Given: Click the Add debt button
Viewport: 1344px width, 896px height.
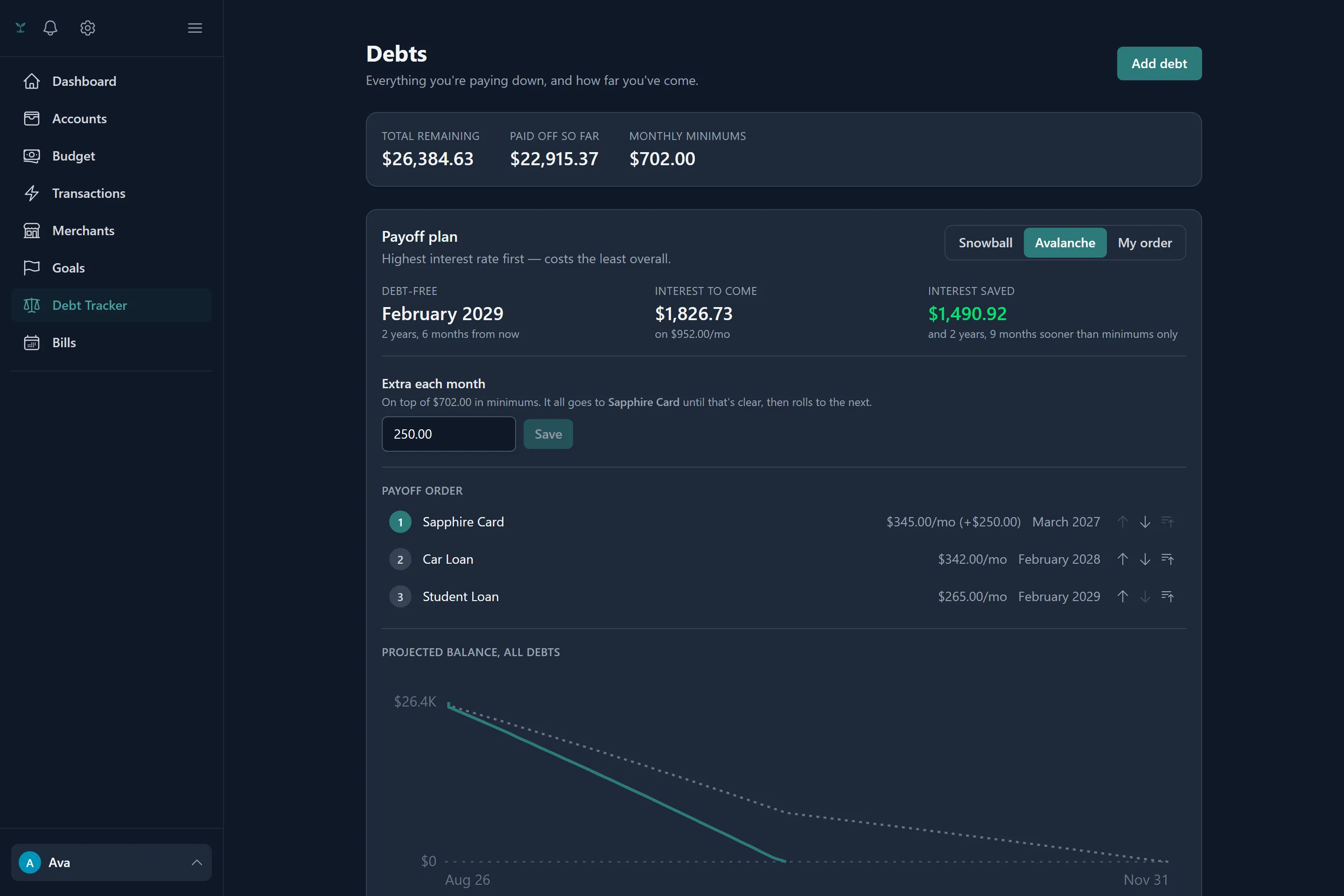Looking at the screenshot, I should [1159, 63].
